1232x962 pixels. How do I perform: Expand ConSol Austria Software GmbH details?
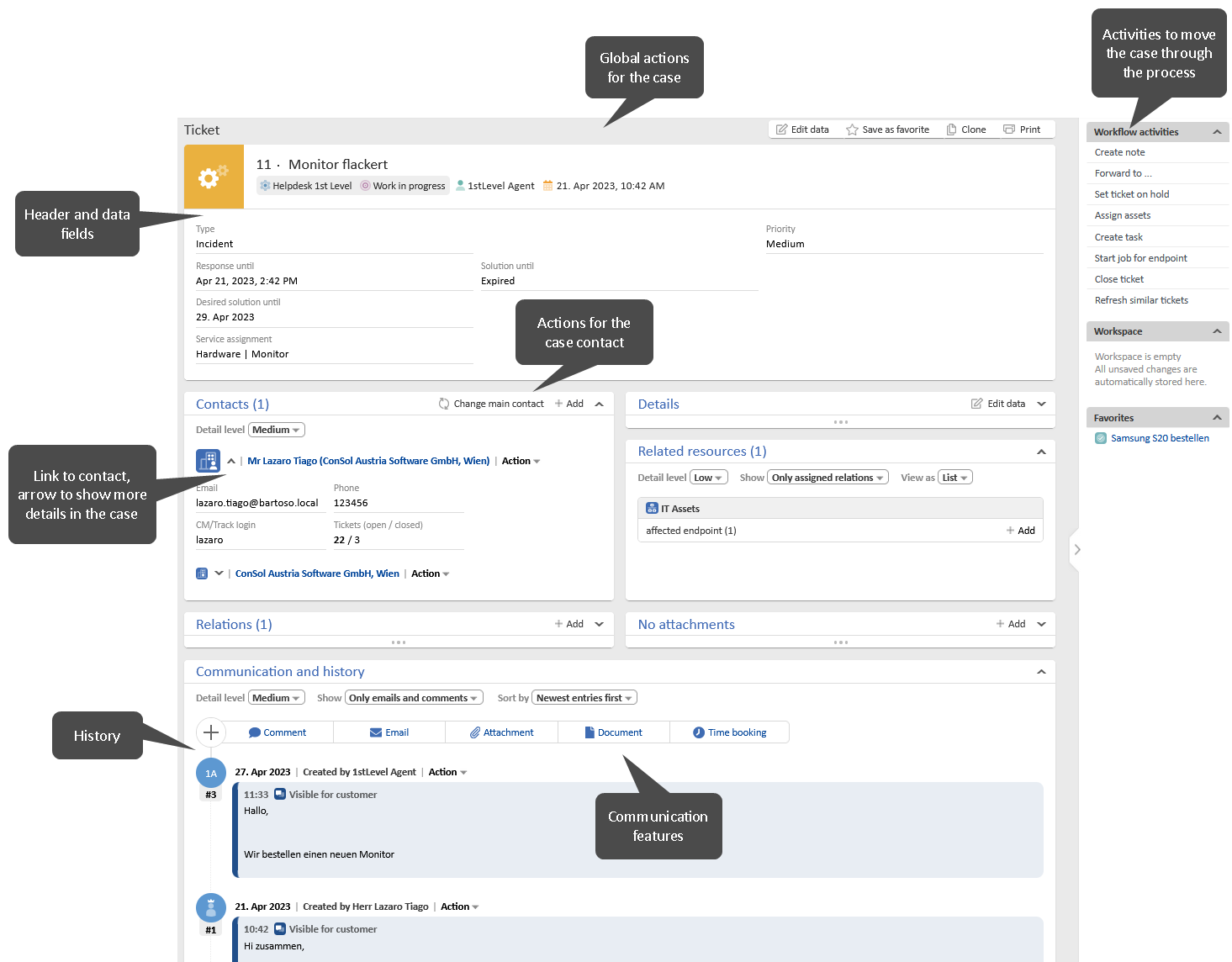[219, 573]
